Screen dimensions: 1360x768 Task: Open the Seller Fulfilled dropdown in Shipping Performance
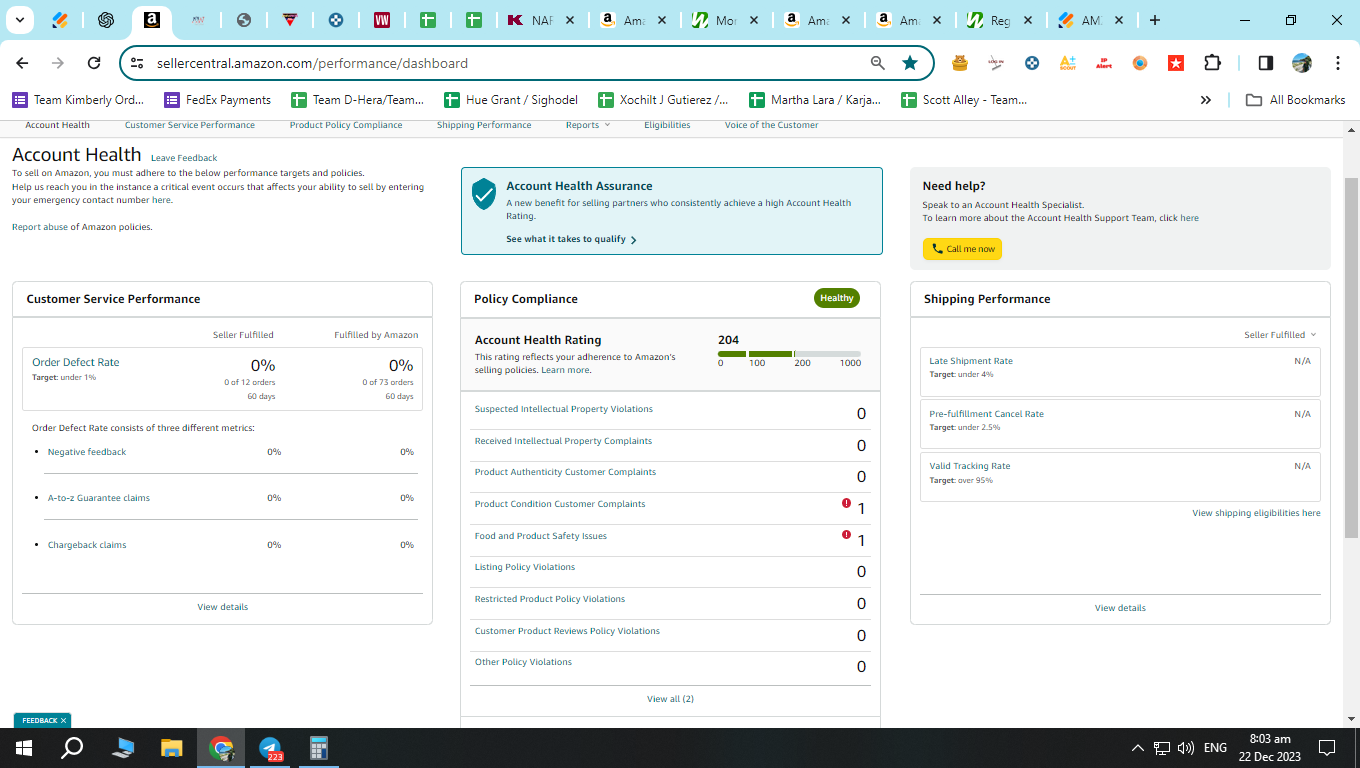[x=1280, y=335]
